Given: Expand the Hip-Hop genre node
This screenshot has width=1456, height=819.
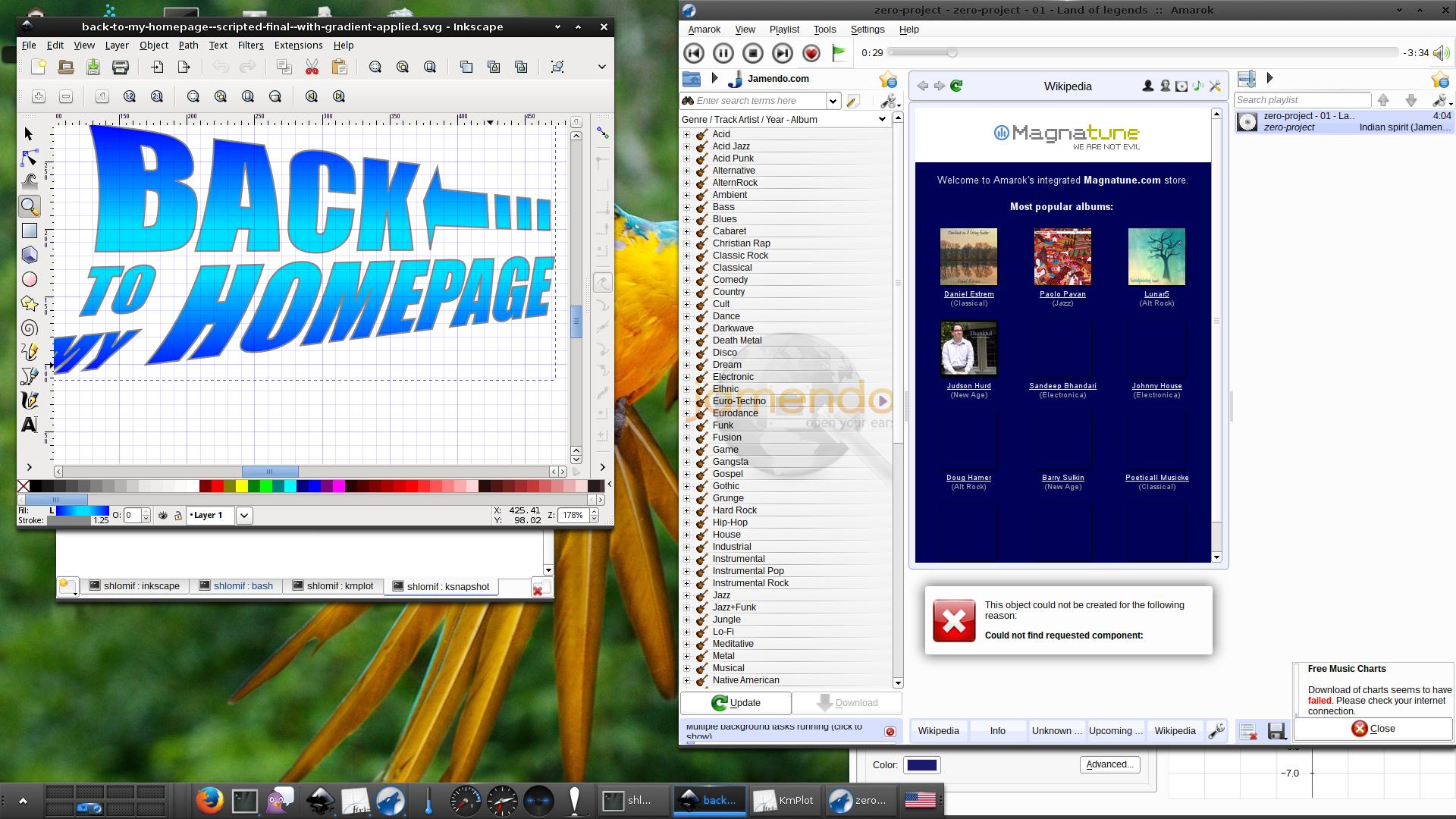Looking at the screenshot, I should pos(687,522).
